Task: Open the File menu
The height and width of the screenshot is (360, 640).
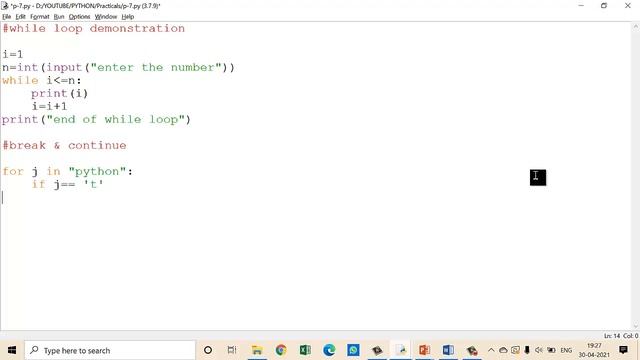Action: (x=7, y=17)
